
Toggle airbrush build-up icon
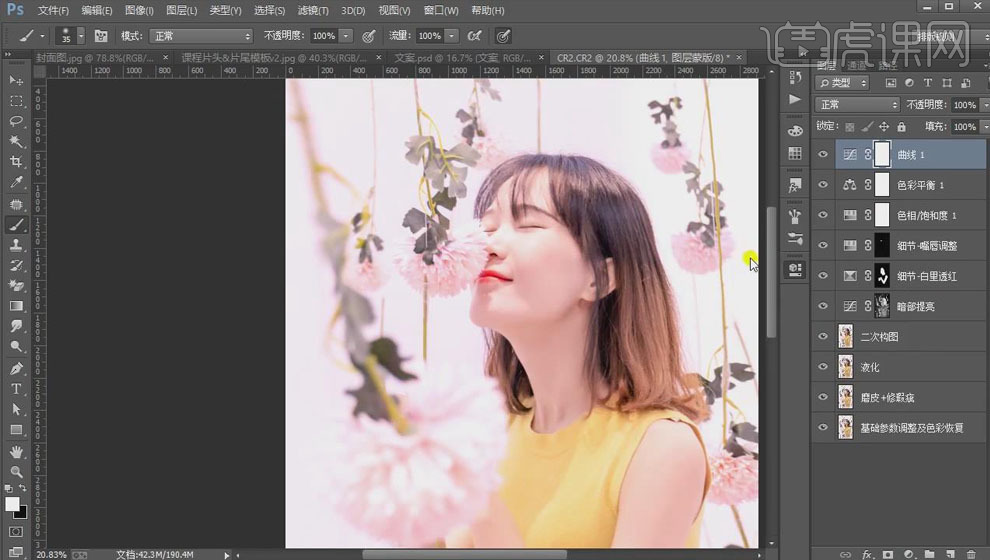[x=475, y=36]
